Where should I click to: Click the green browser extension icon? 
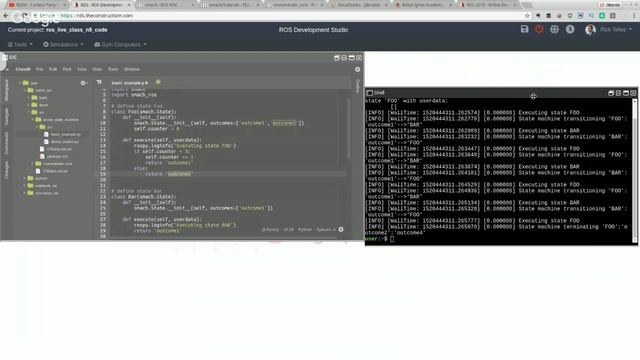602,16
